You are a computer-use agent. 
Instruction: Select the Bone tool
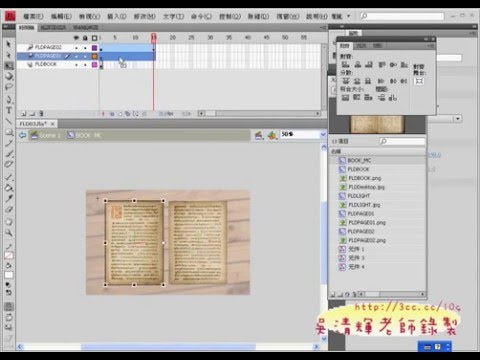[9, 177]
